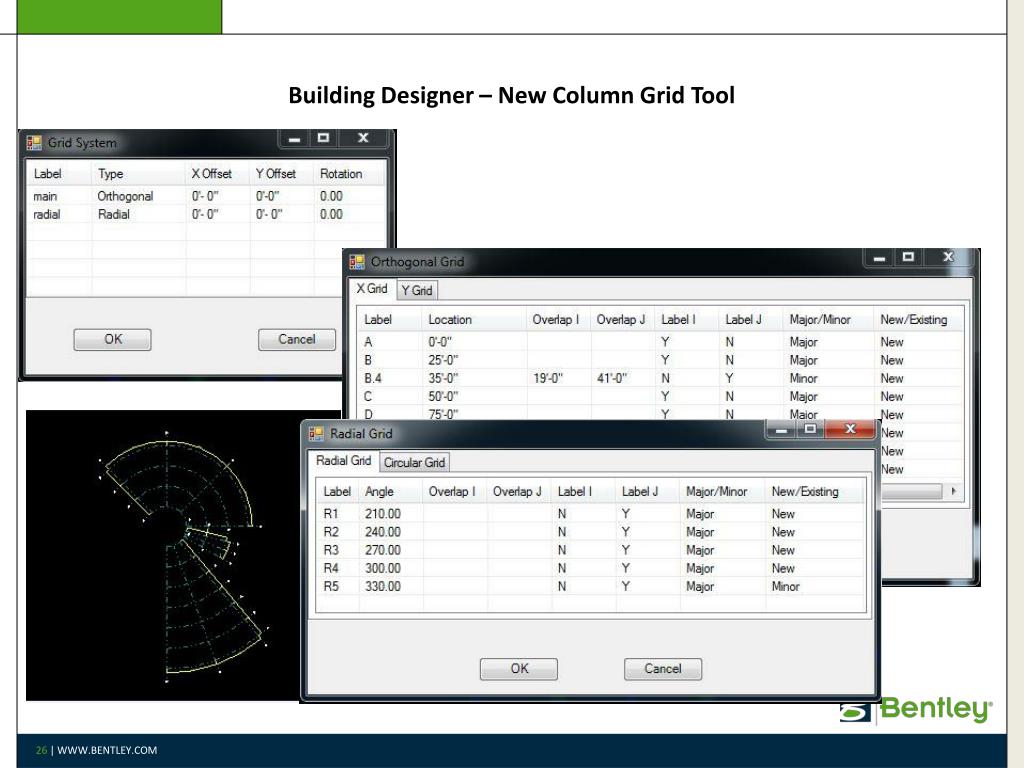Click OK in the Radial Grid dialog
This screenshot has width=1024, height=768.
(519, 669)
